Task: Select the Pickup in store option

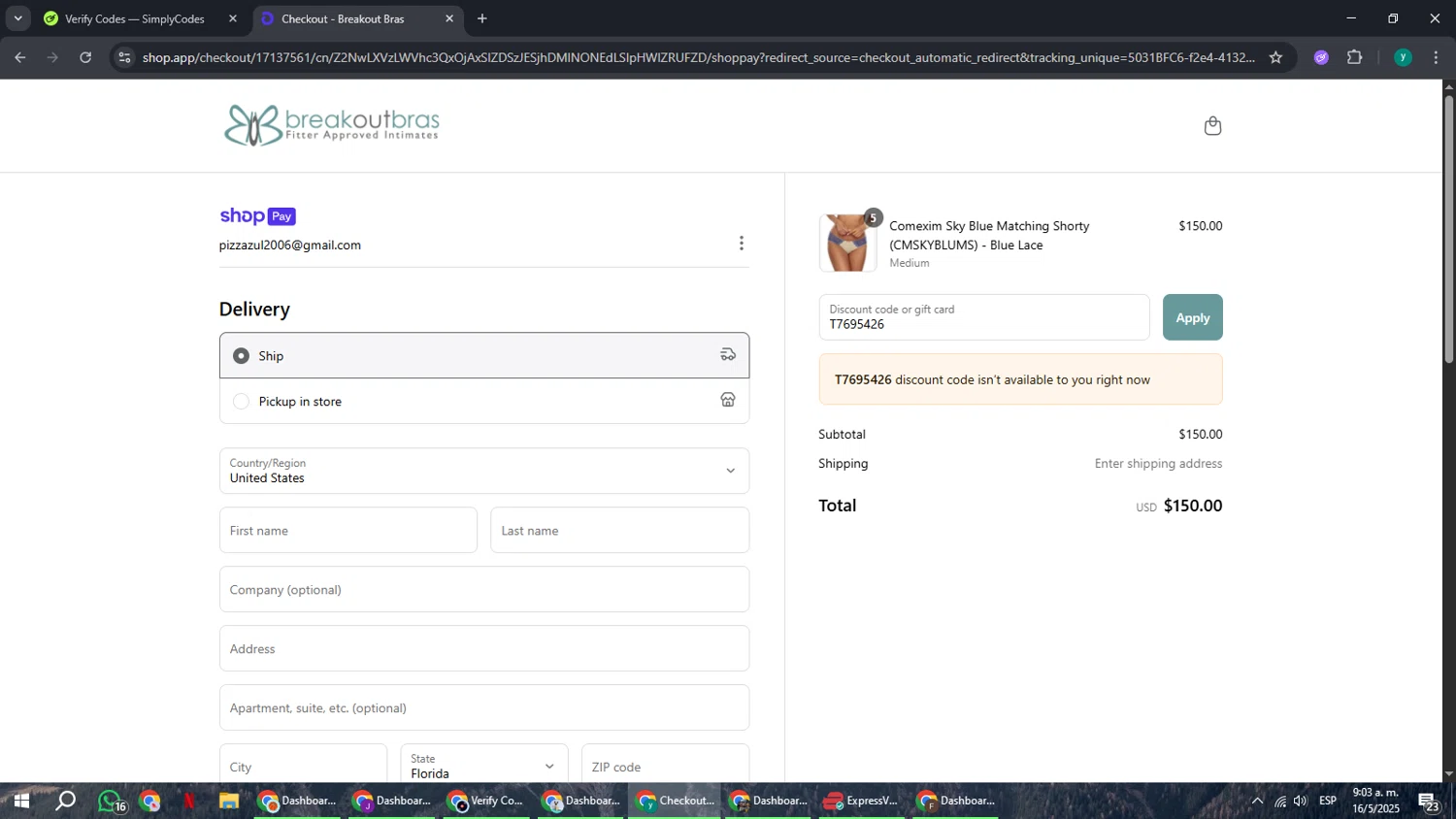Action: point(484,401)
